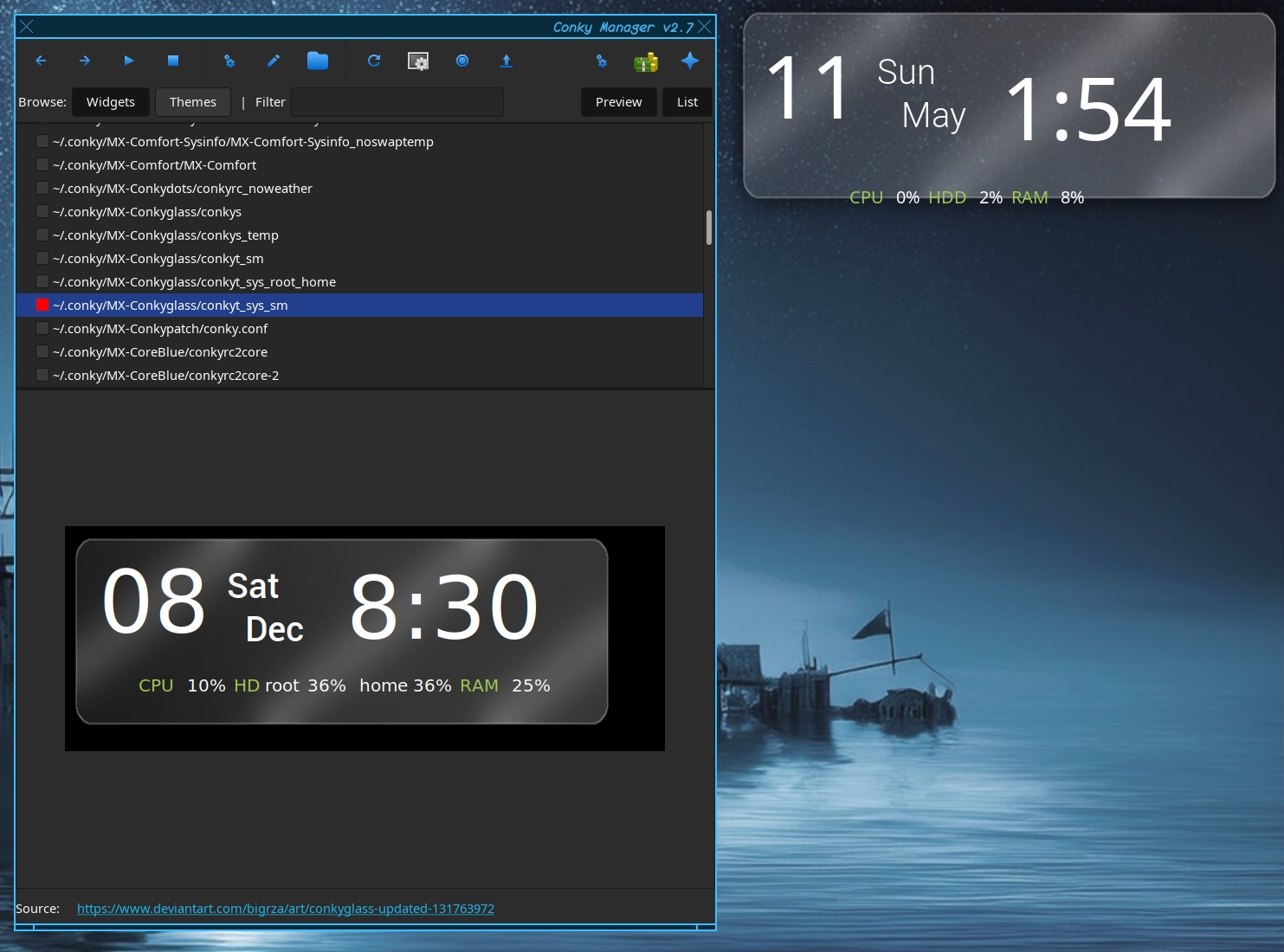Go to next widget arrow
Image resolution: width=1284 pixels, height=952 pixels.
(85, 61)
